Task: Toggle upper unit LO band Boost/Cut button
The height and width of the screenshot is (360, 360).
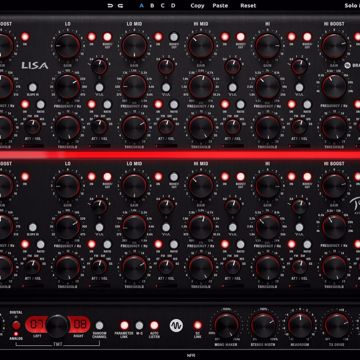Action: pos(107,37)
